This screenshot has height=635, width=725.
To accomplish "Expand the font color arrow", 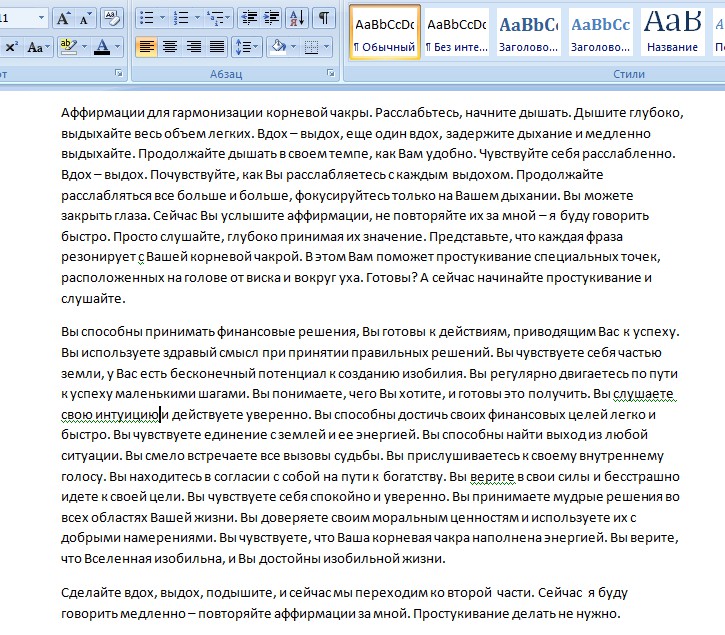I will click(x=117, y=47).
